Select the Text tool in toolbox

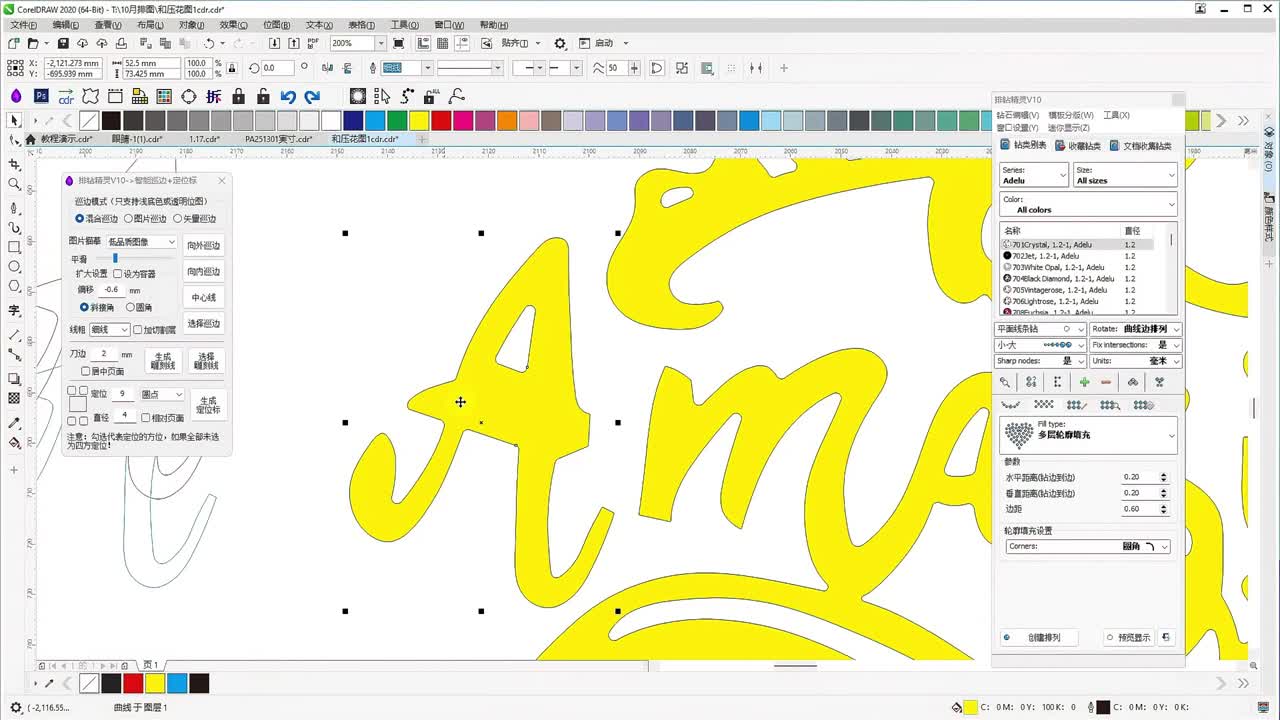(14, 310)
